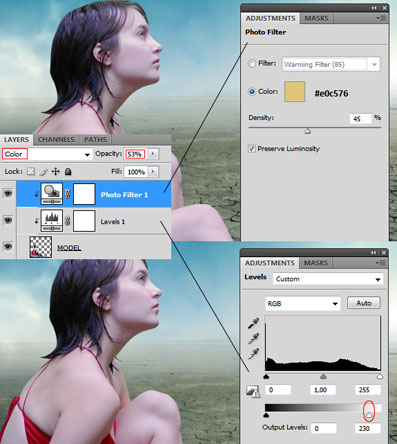Click the white input levels slider handle
Image resolution: width=397 pixels, height=444 pixels.
[x=380, y=377]
